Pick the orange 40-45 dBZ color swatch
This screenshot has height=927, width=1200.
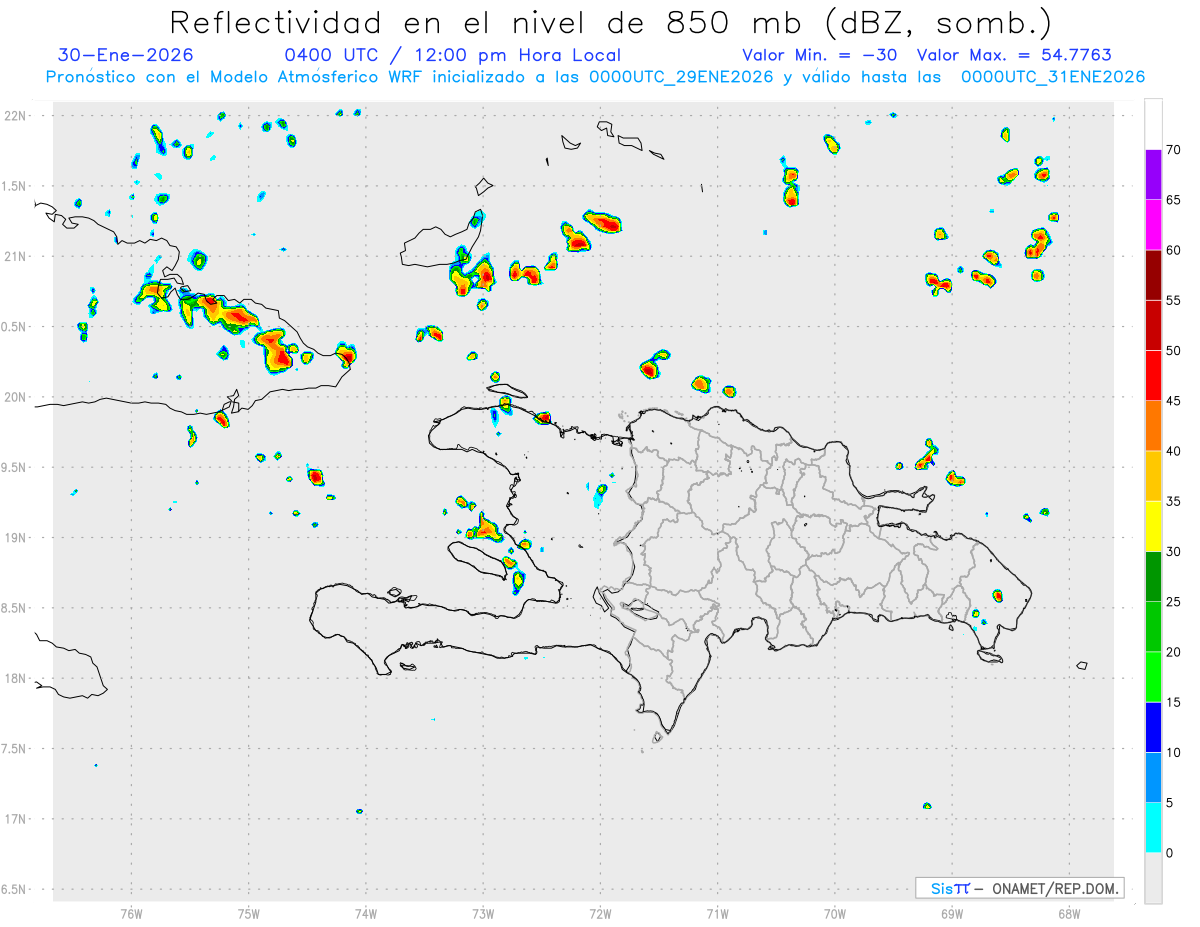(x=1153, y=426)
